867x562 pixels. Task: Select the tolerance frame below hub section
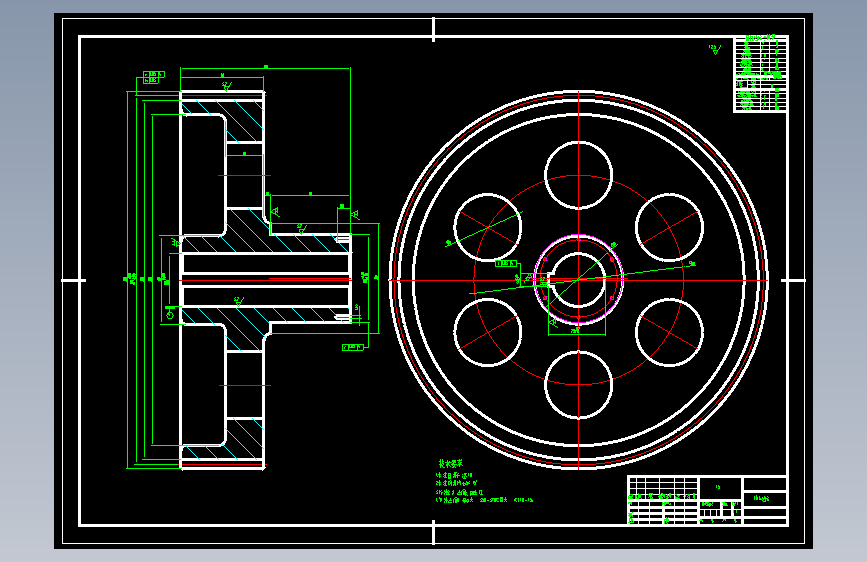tap(353, 347)
